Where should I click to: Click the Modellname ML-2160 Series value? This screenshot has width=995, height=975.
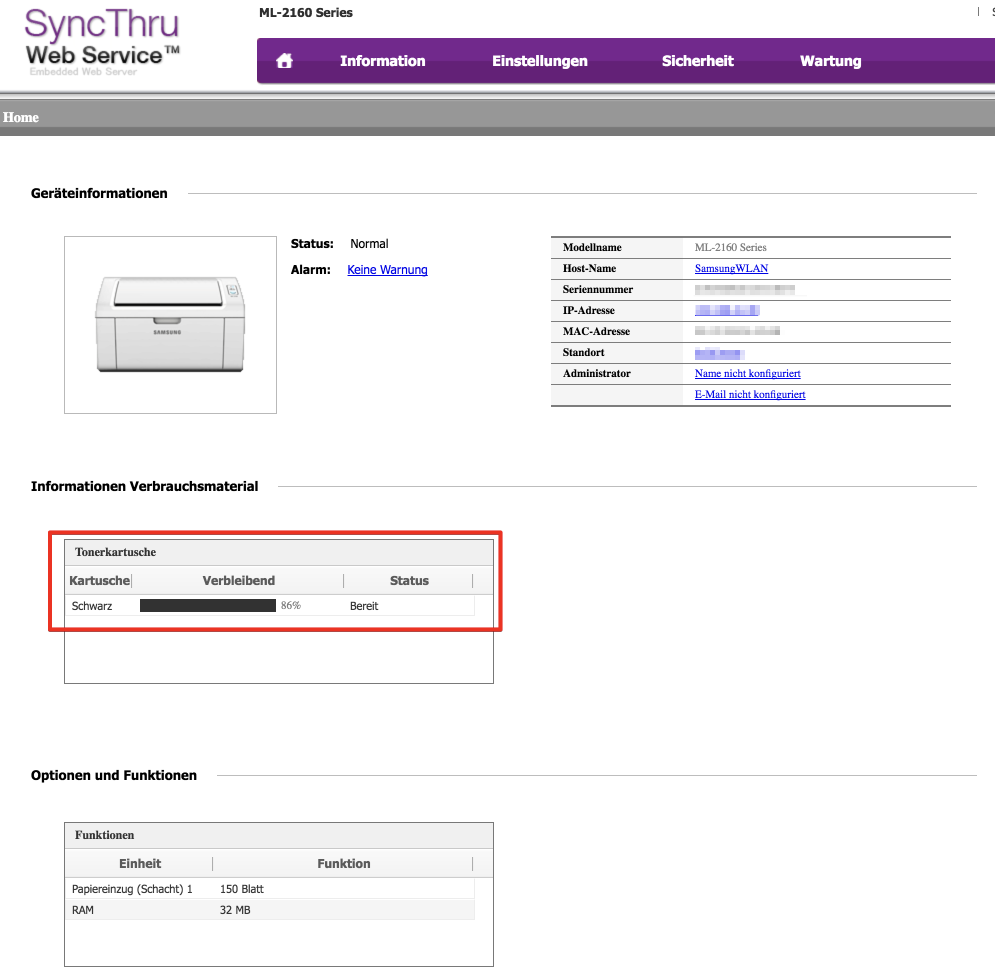pyautogui.click(x=730, y=248)
